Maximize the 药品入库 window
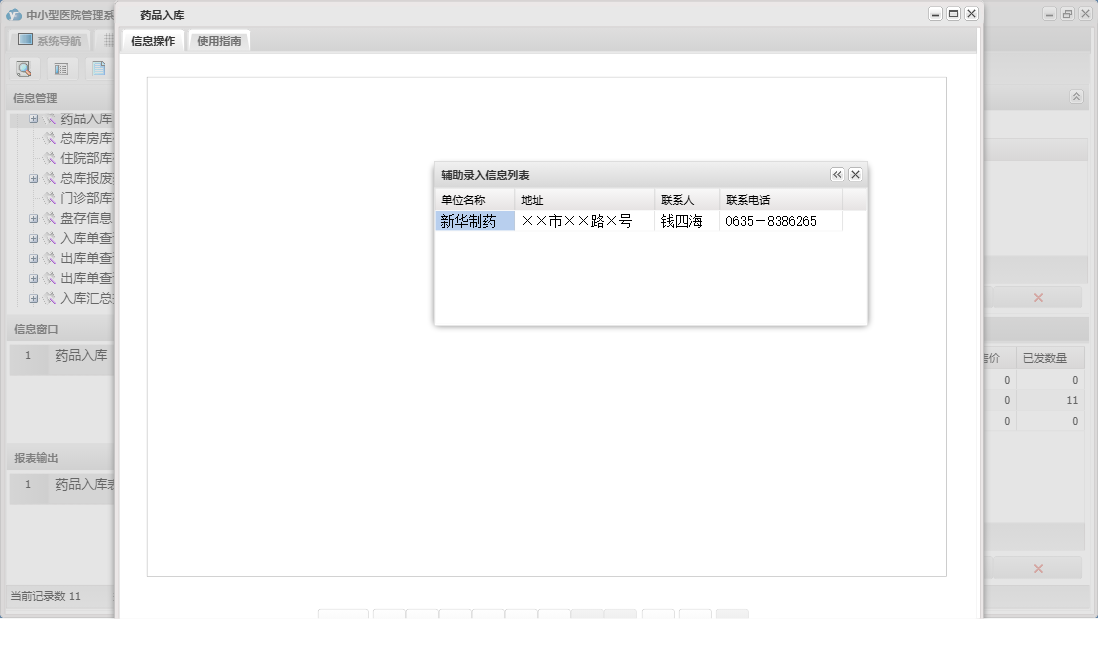The image size is (1098, 655). pos(953,13)
